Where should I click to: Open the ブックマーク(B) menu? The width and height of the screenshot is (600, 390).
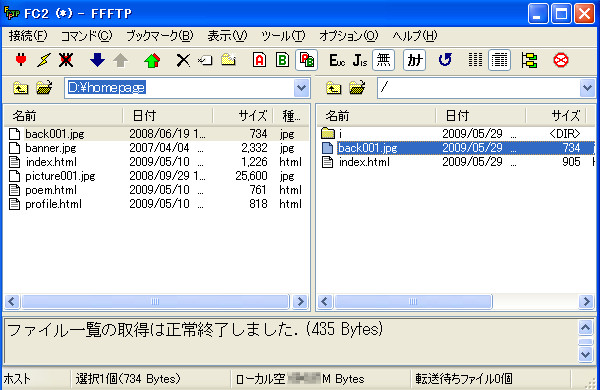pyautogui.click(x=160, y=36)
